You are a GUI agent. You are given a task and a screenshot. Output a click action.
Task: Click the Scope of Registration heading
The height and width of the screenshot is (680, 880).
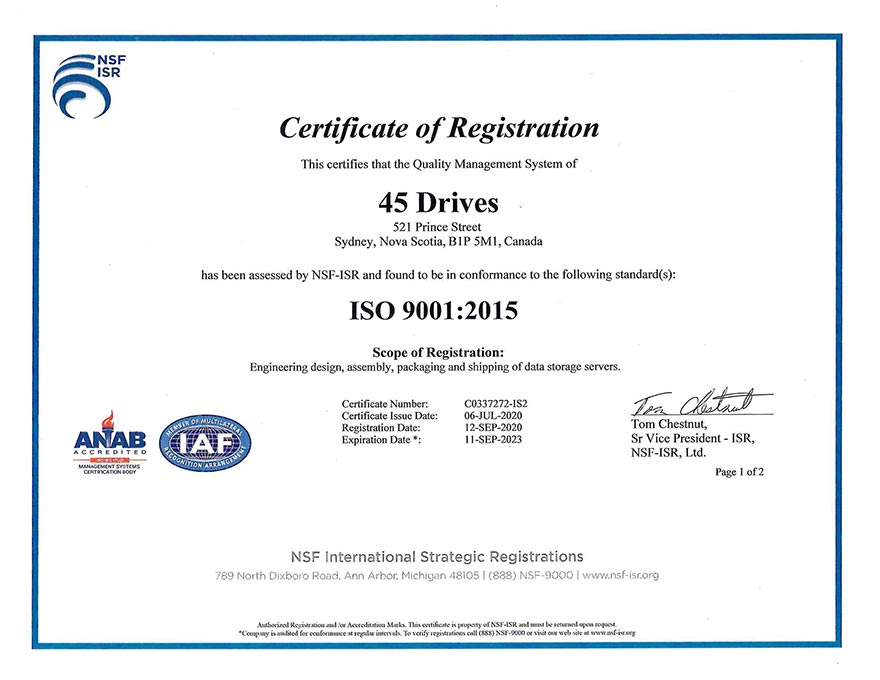(x=438, y=352)
